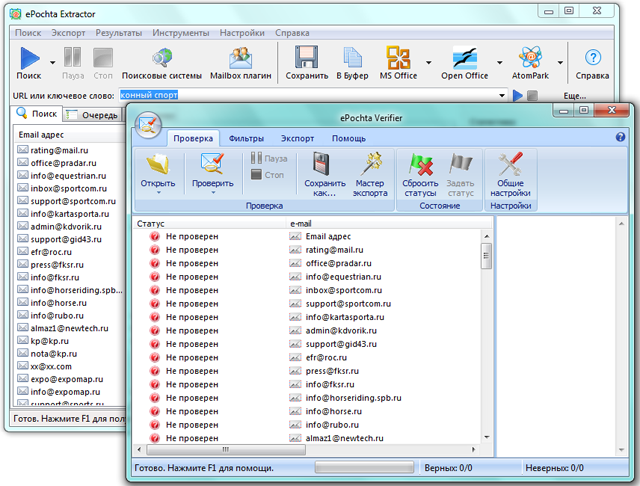
Task: Select almaz1@newtech.ru row in Verifier
Action: point(309,438)
